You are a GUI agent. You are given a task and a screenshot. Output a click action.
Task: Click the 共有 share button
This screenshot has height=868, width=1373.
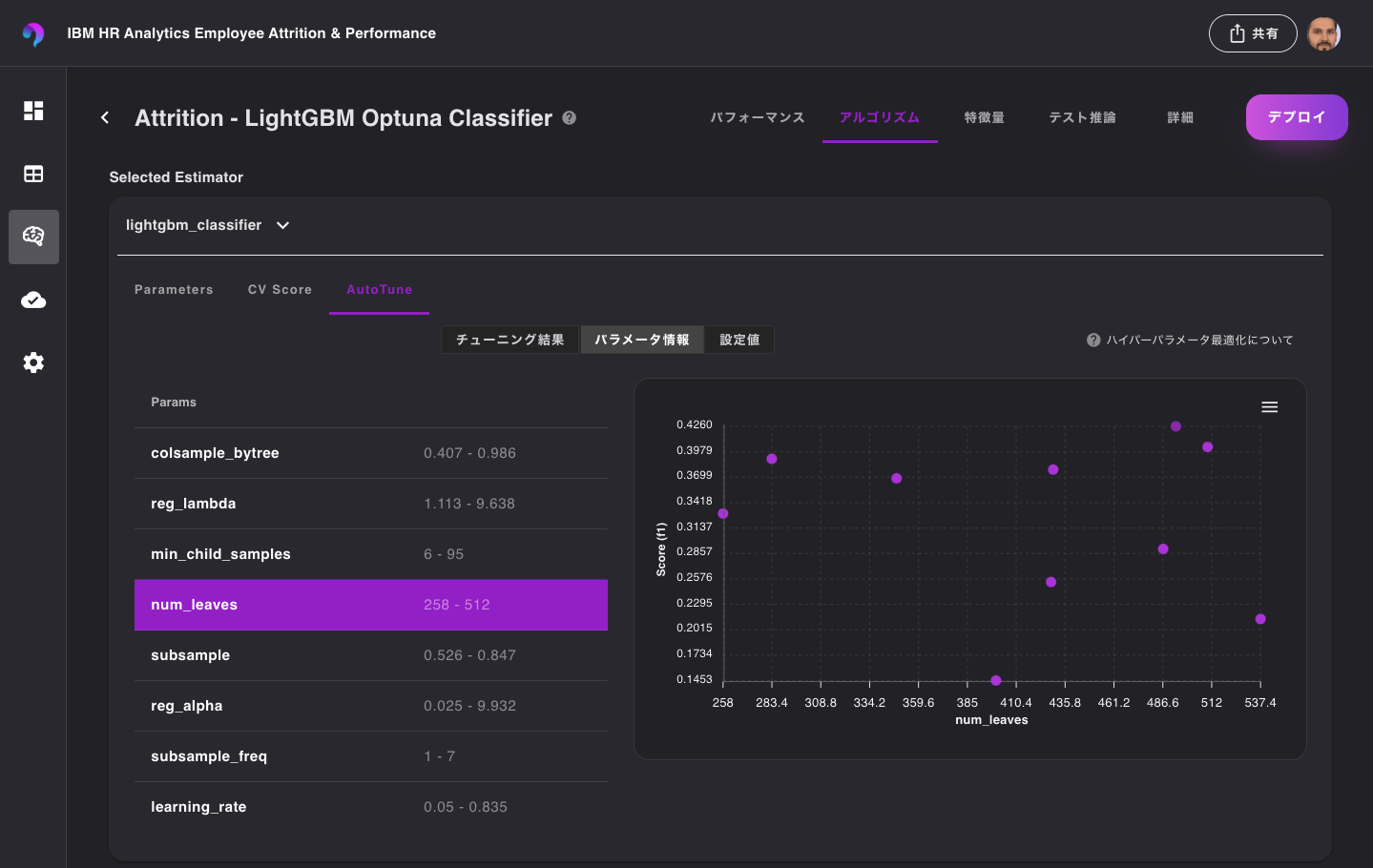1253,33
